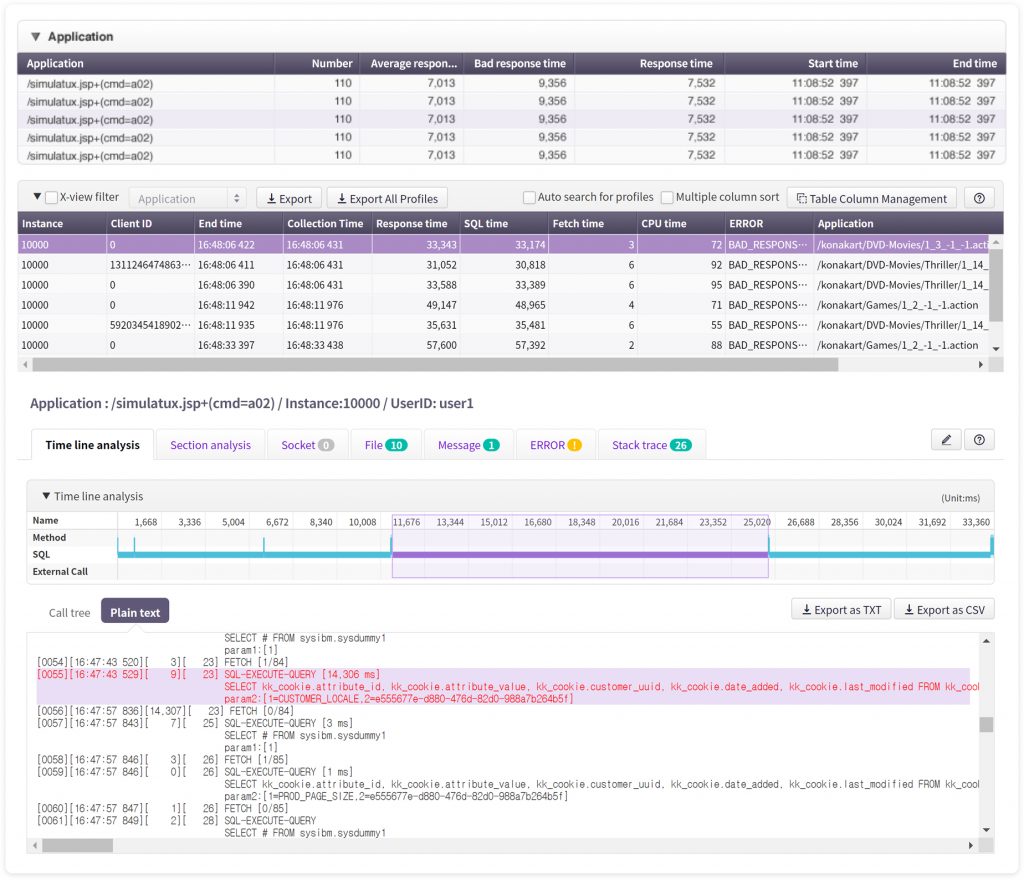Click Export as TXT button
Screen dimensions: 1024x880
point(841,610)
